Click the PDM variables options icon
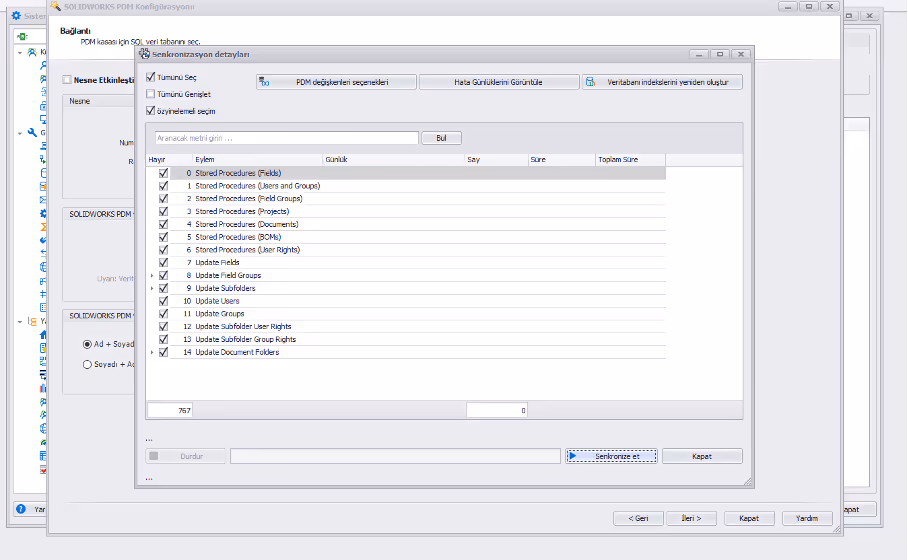The image size is (908, 560). (264, 82)
